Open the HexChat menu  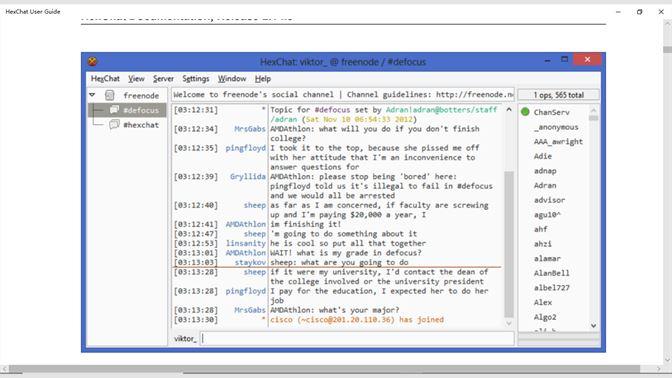click(105, 79)
